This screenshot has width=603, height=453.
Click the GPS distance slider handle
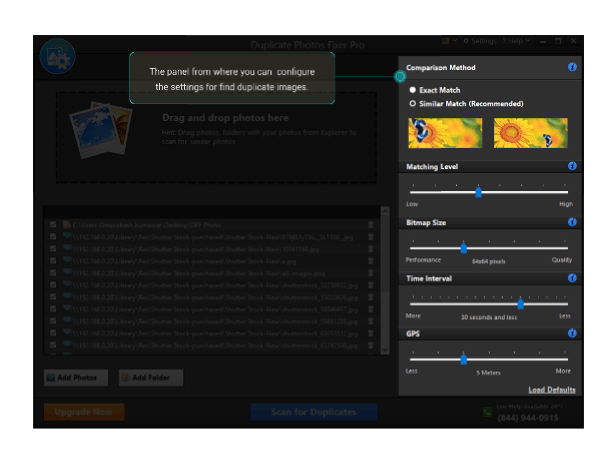click(x=463, y=359)
